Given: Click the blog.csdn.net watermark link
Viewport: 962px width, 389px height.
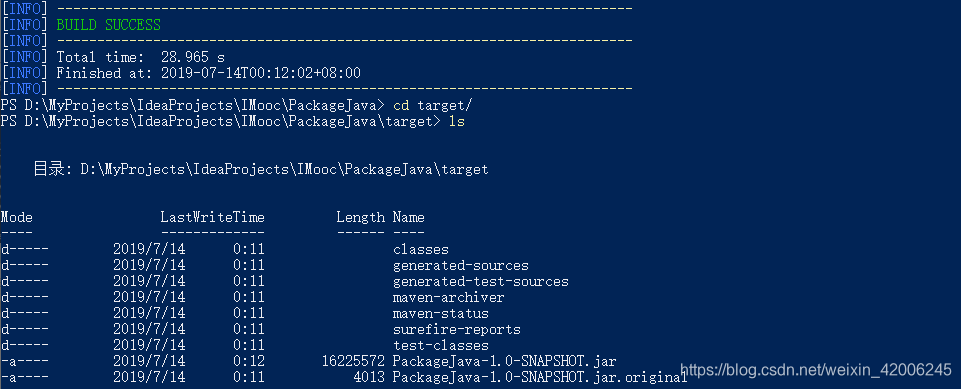Looking at the screenshot, I should [815, 370].
